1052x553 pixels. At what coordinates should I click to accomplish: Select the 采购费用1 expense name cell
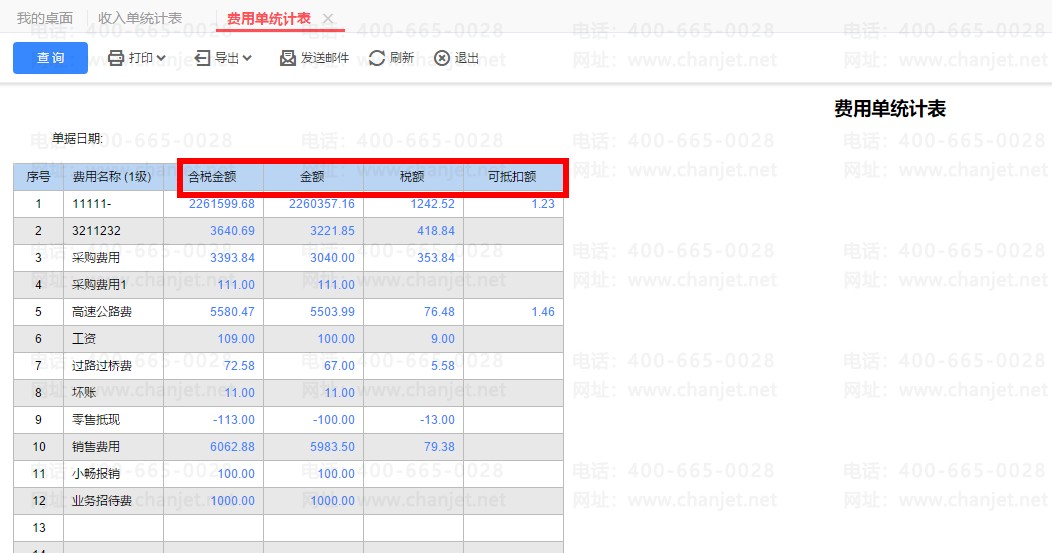coord(113,285)
